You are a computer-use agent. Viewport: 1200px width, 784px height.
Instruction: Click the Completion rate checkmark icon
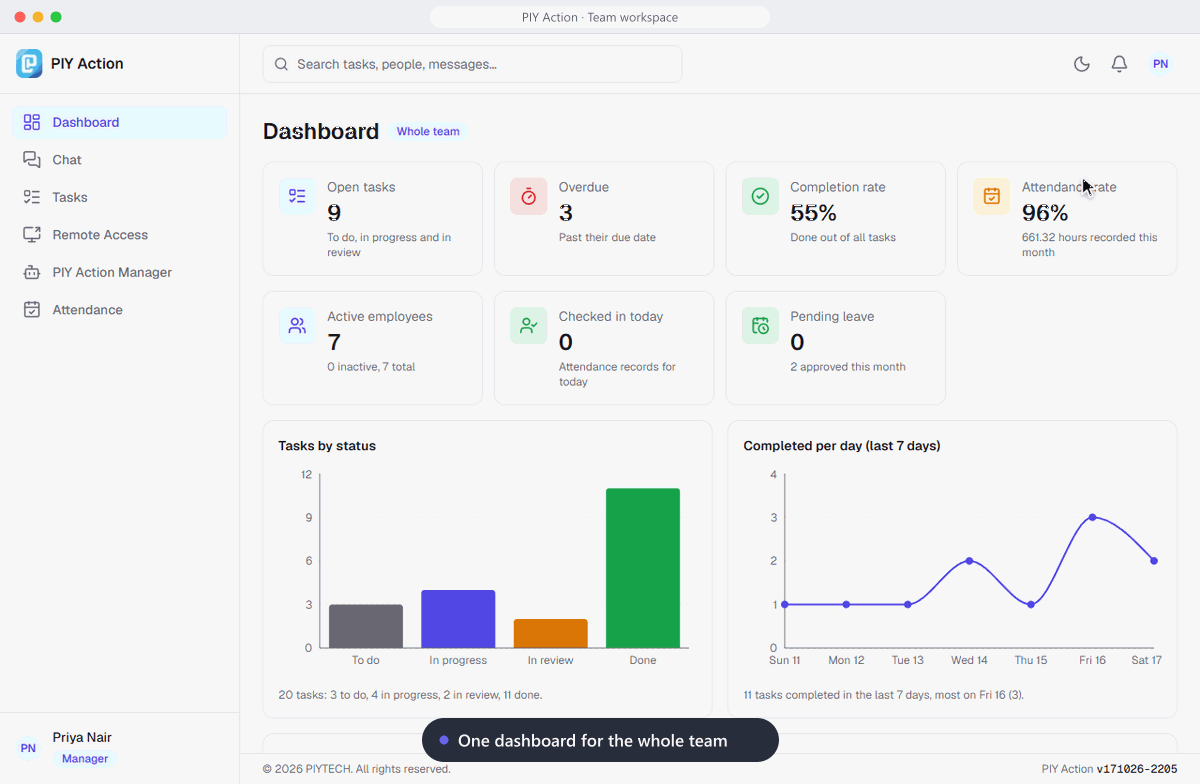pyautogui.click(x=760, y=196)
